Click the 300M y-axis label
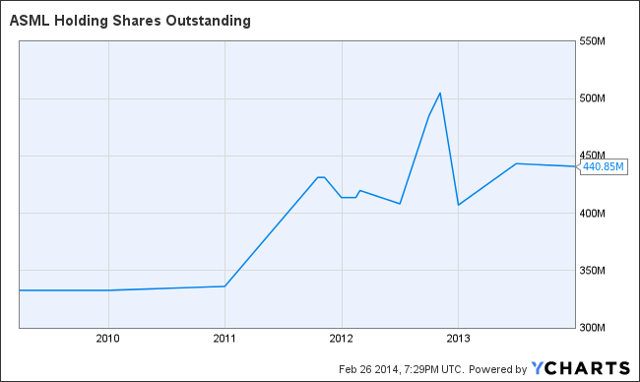The height and width of the screenshot is (382, 640). 592,327
